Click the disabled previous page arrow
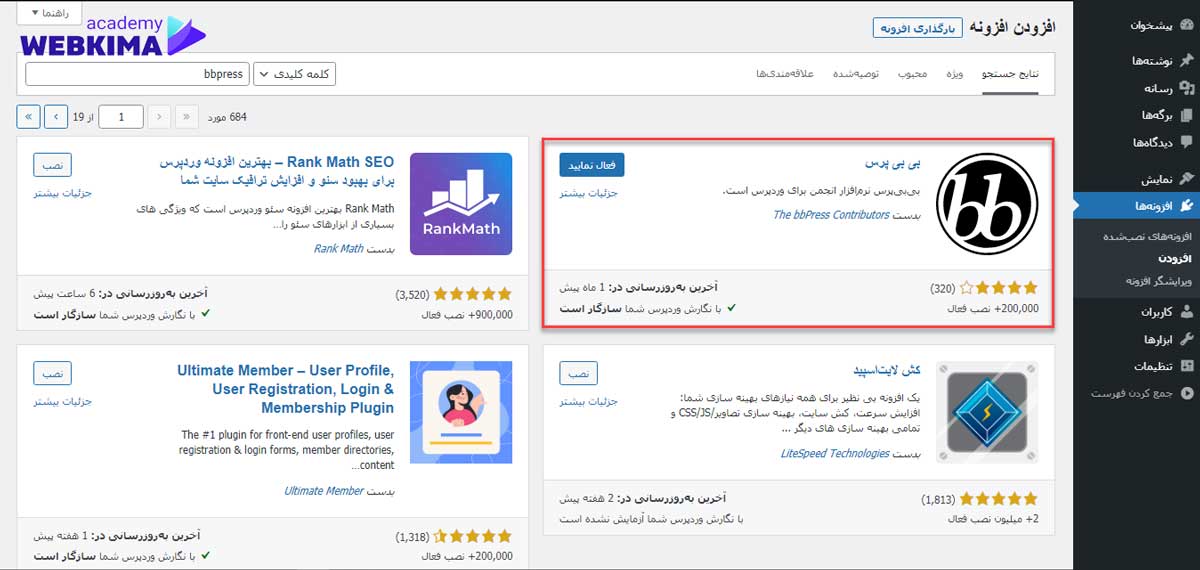 click(x=159, y=117)
